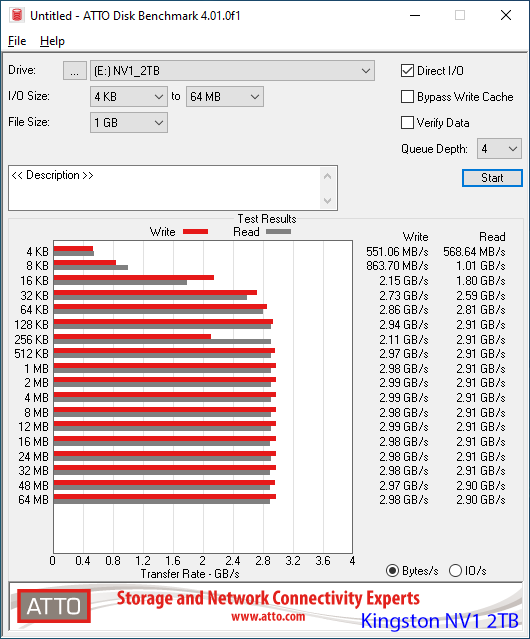The width and height of the screenshot is (530, 639).
Task: Click the 1.80 GB/s read value
Action: (x=481, y=281)
